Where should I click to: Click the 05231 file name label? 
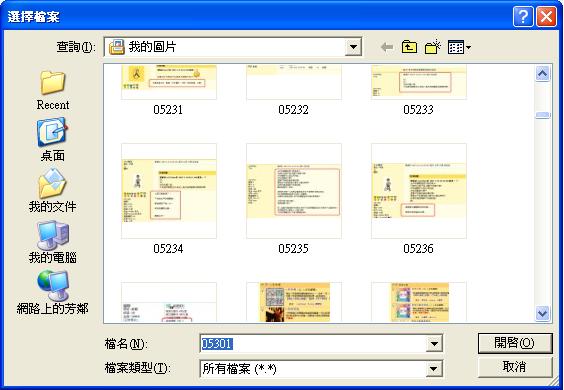coord(168,110)
